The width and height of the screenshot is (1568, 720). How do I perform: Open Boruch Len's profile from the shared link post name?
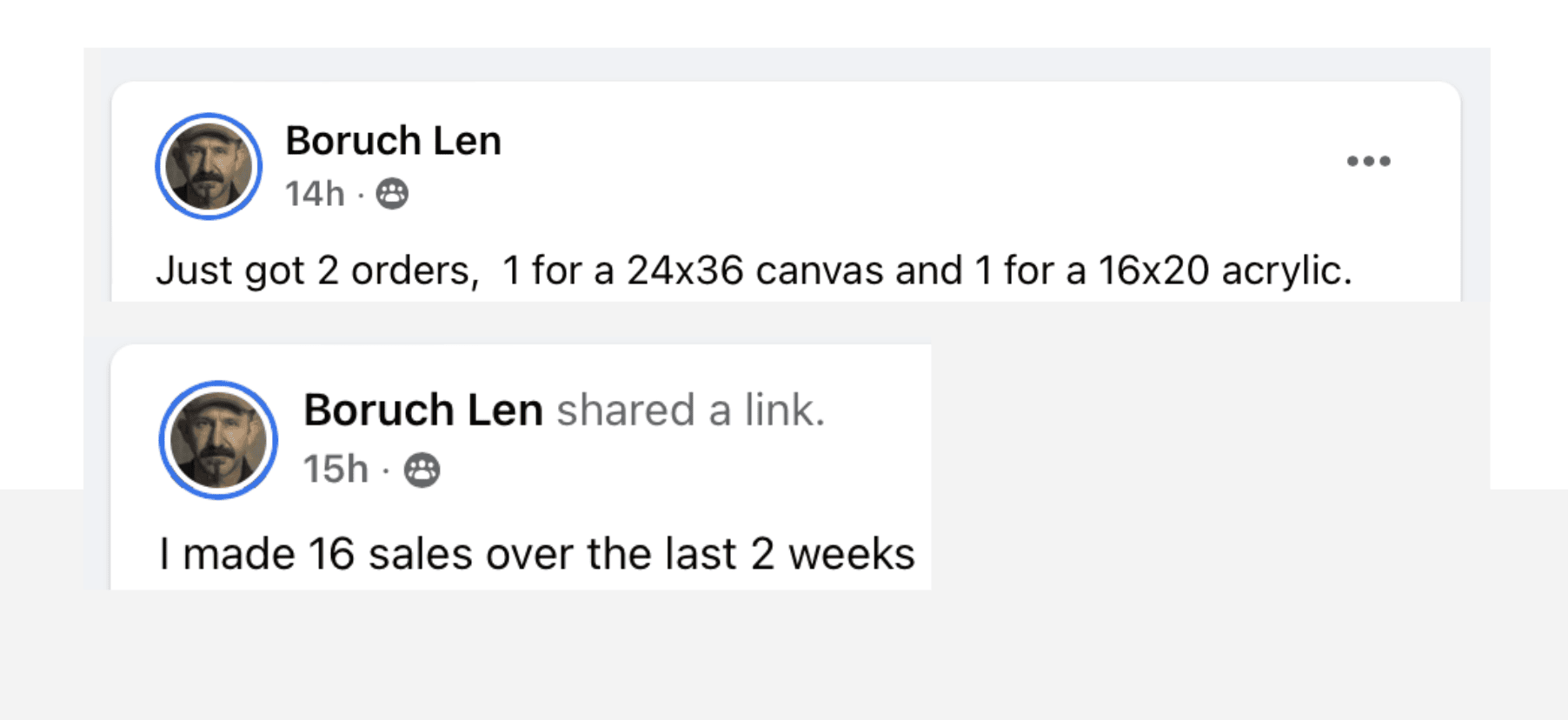pyautogui.click(x=423, y=410)
